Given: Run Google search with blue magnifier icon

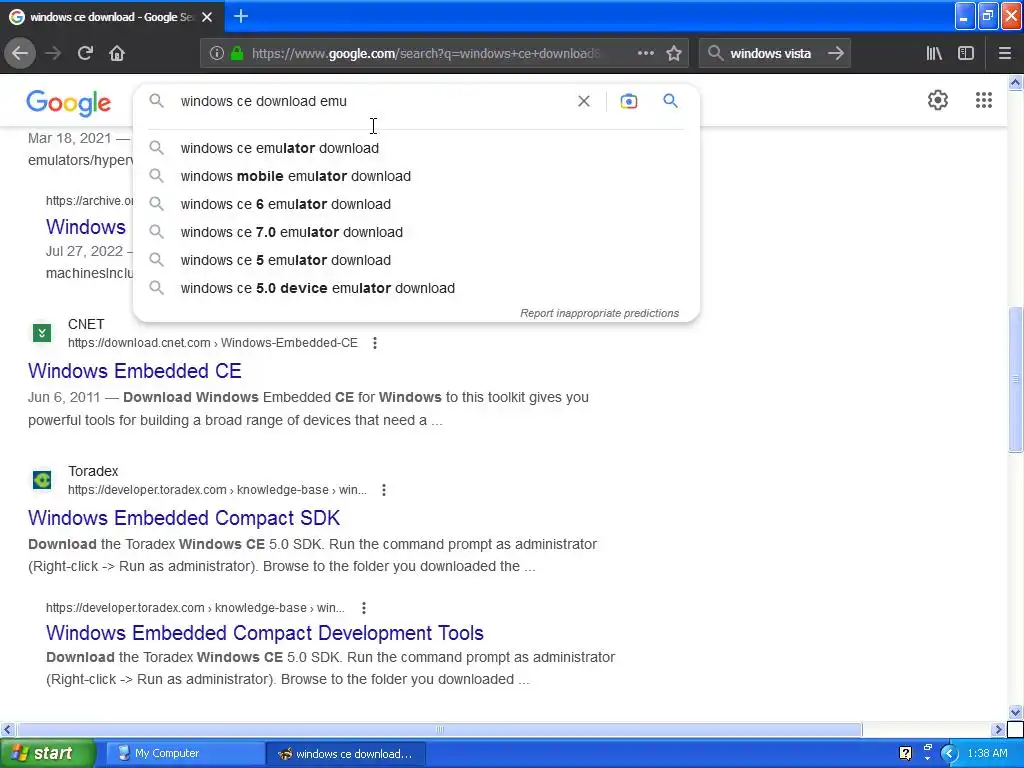Looking at the screenshot, I should click(x=670, y=101).
